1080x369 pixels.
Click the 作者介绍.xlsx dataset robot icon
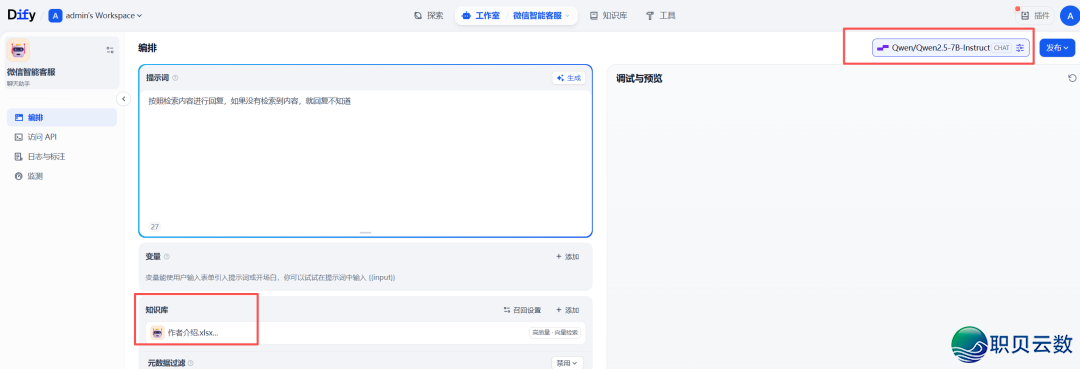point(157,333)
